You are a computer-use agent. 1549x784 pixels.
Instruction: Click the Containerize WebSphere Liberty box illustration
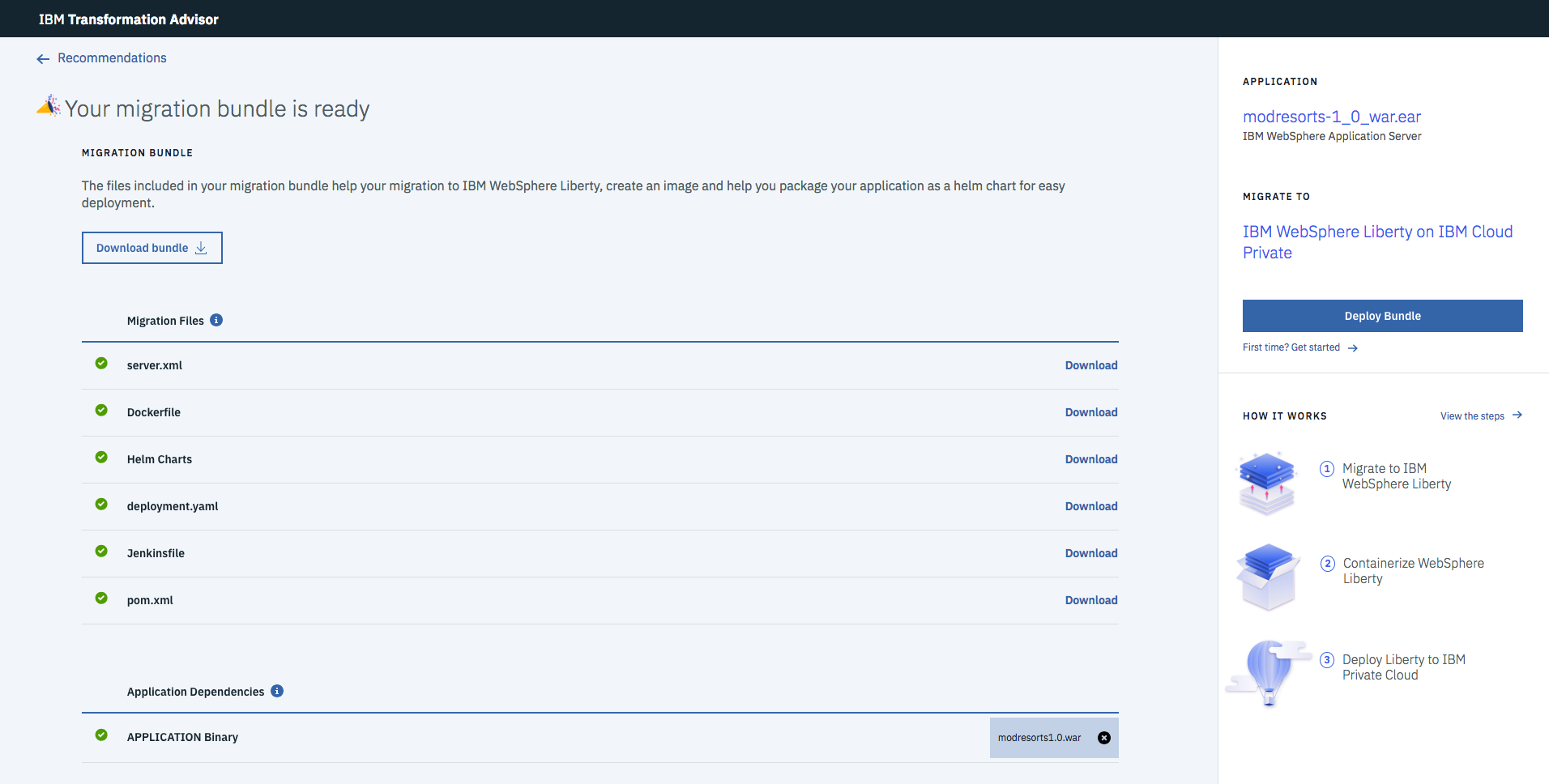[1268, 577]
